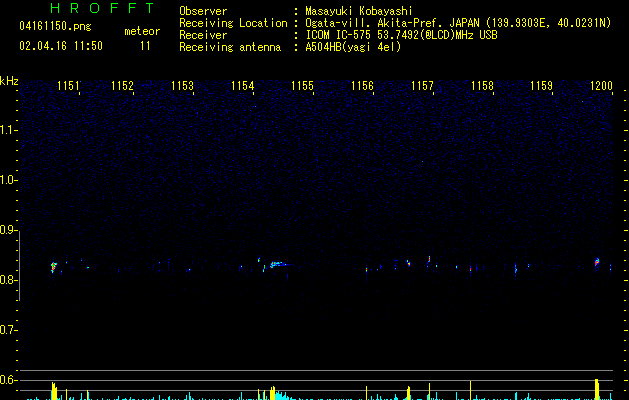
Task: Click the 1152 time marker
Action: pos(122,86)
